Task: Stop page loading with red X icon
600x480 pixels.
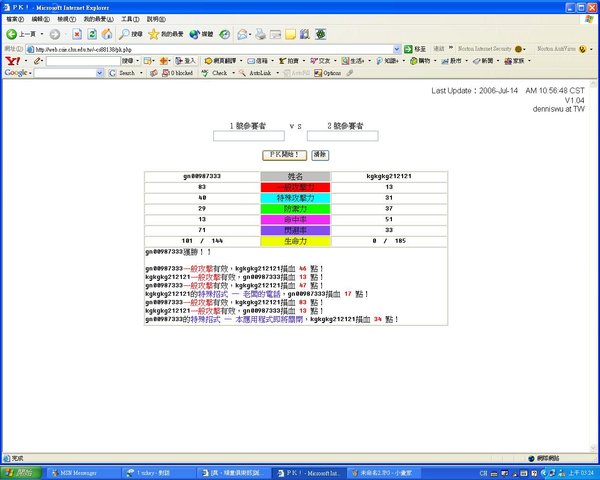Action: coord(77,34)
